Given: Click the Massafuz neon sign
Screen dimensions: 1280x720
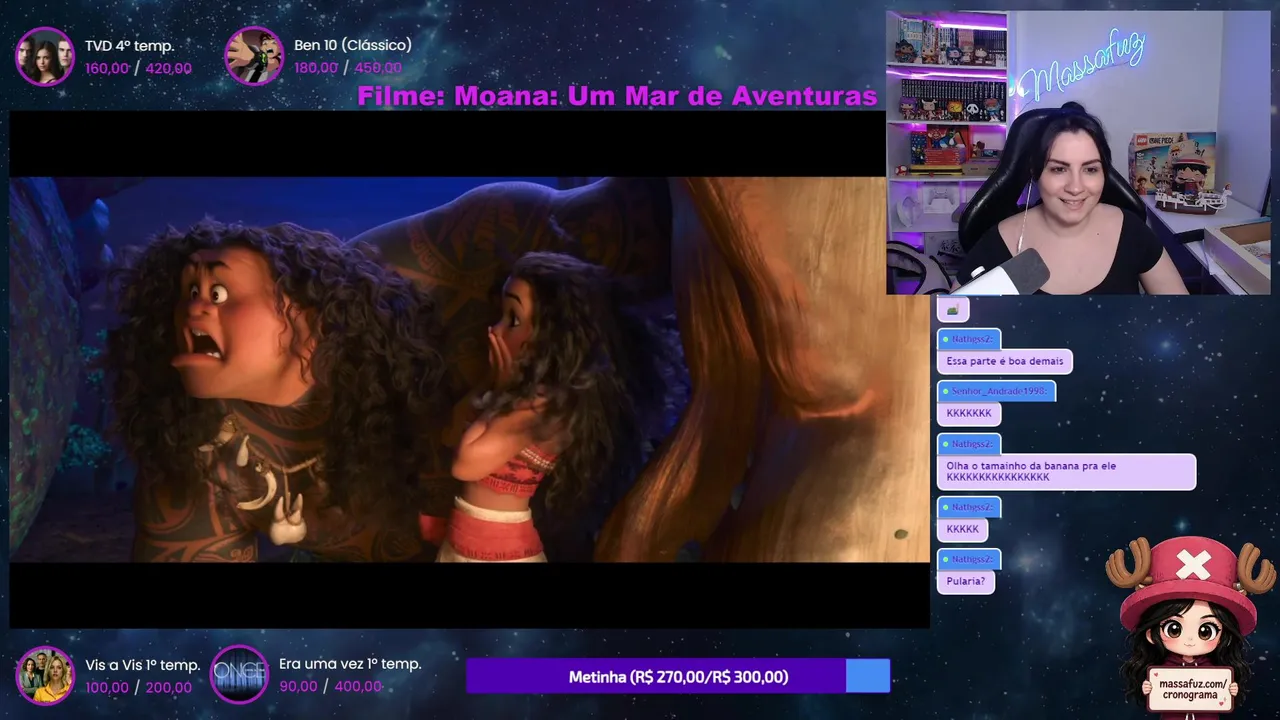Looking at the screenshot, I should coord(1081,67).
